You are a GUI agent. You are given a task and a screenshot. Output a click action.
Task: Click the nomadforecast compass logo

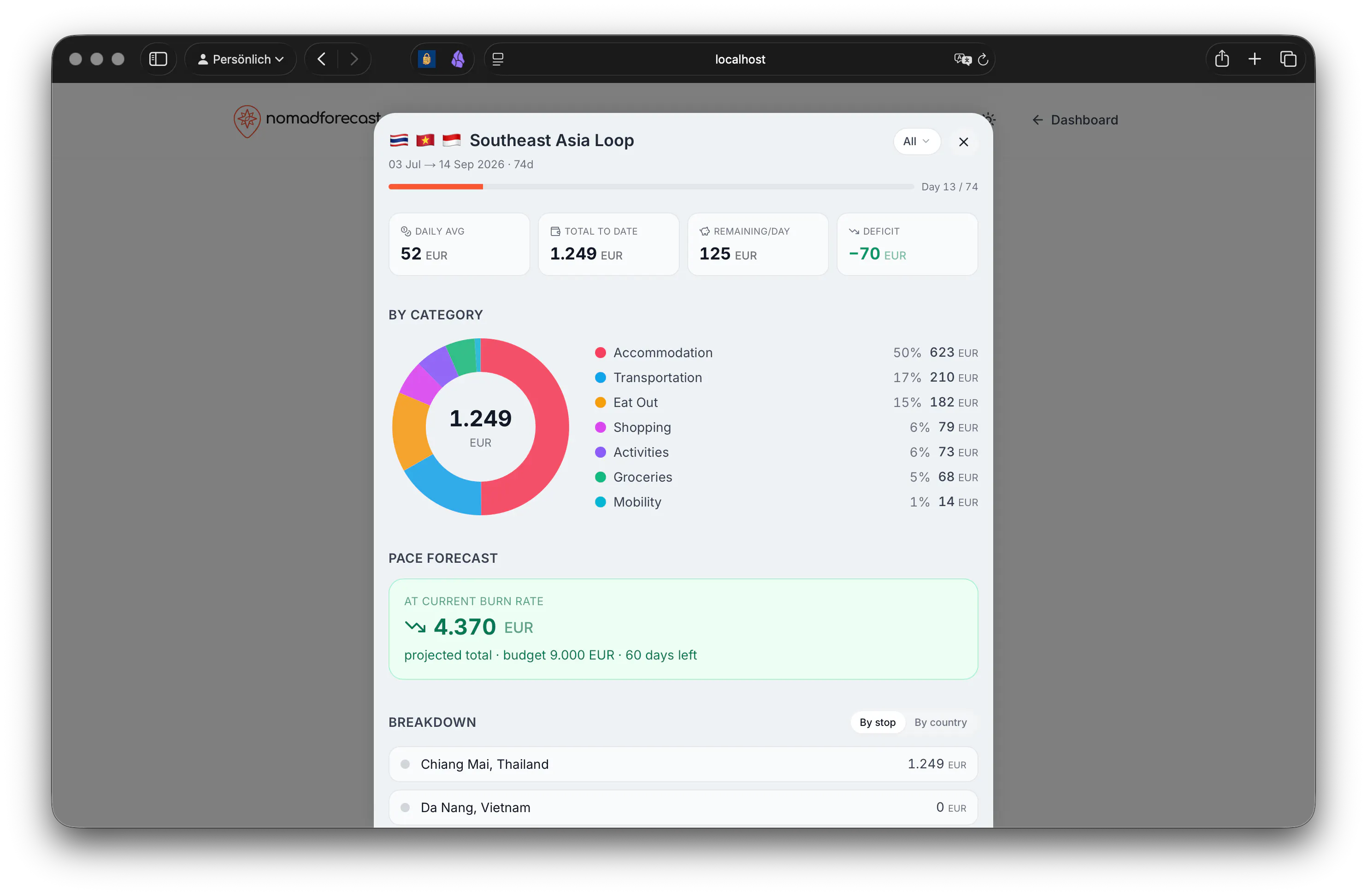pos(247,121)
